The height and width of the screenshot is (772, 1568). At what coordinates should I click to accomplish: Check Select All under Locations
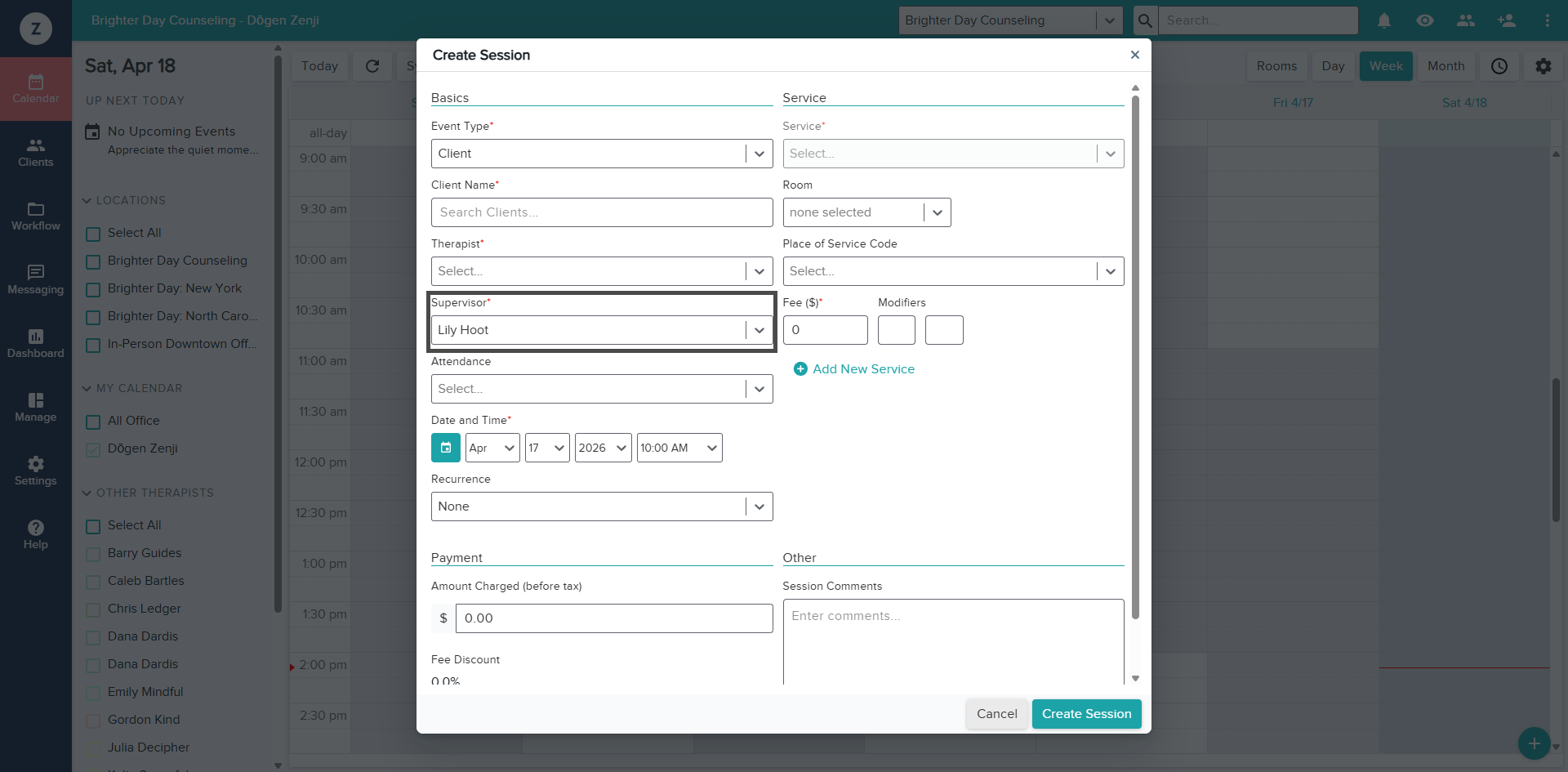[x=93, y=234]
